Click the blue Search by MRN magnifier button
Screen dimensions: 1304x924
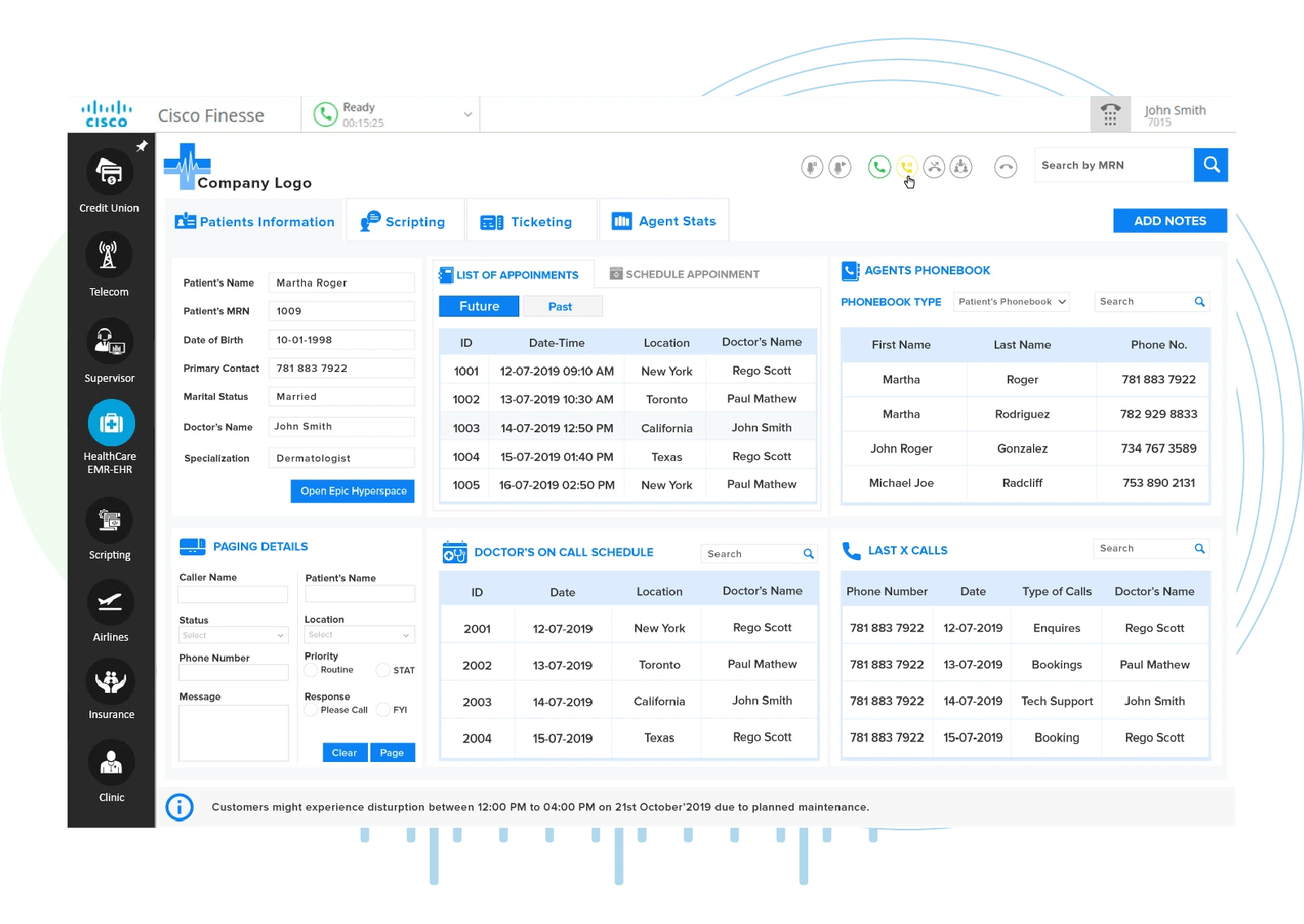(x=1211, y=164)
